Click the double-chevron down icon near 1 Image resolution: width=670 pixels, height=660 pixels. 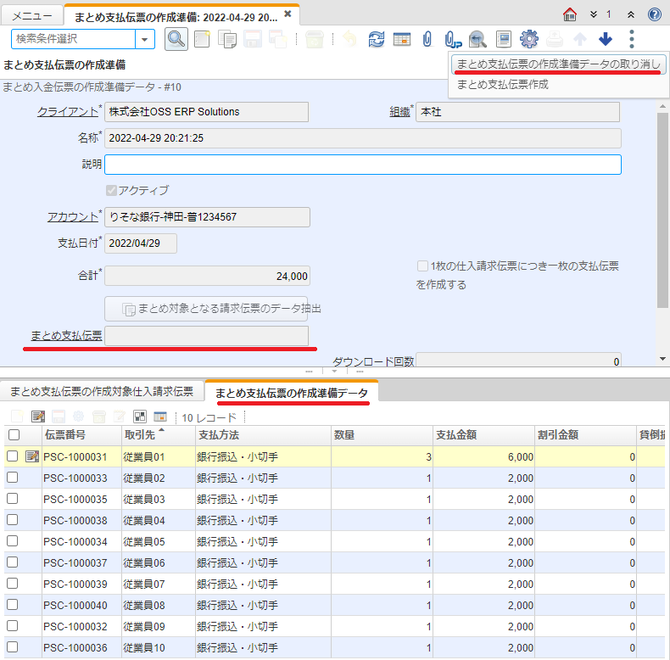[x=594, y=15]
